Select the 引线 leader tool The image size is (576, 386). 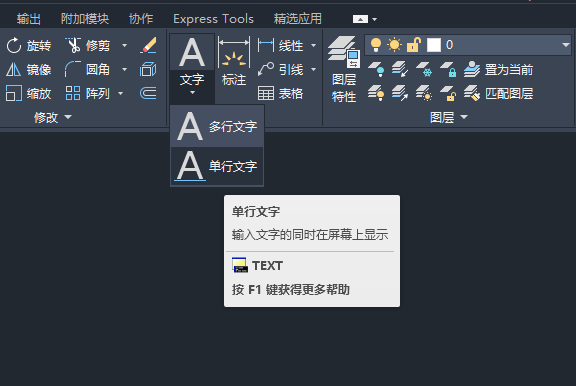tap(281, 69)
